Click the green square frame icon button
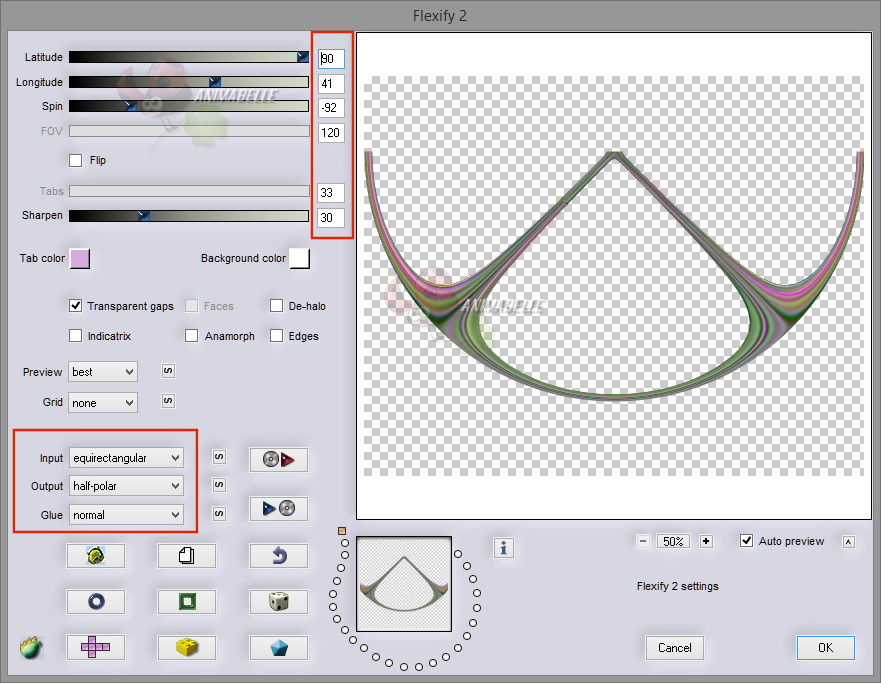This screenshot has width=881, height=683. [187, 602]
